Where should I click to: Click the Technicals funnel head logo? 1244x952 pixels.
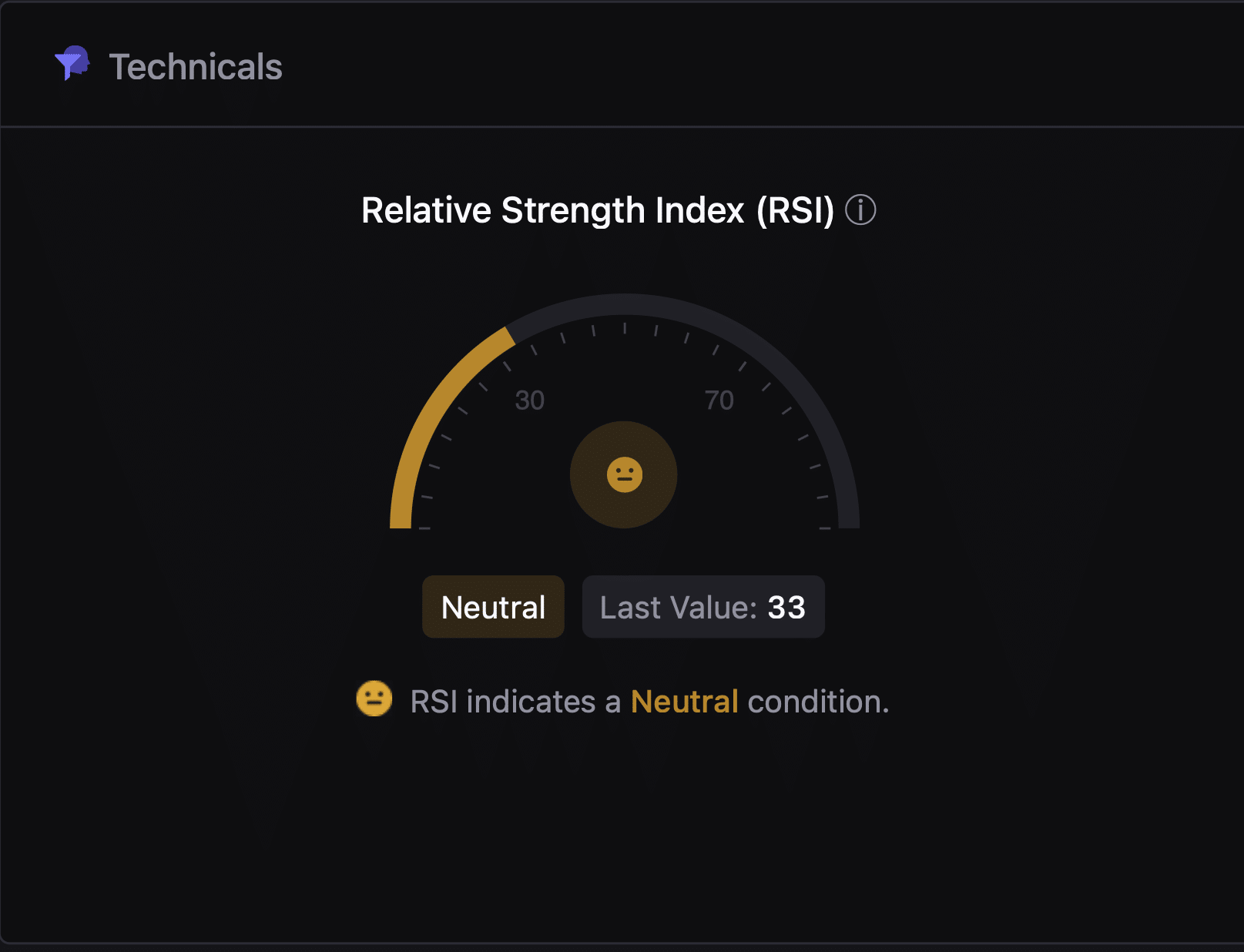pos(72,64)
